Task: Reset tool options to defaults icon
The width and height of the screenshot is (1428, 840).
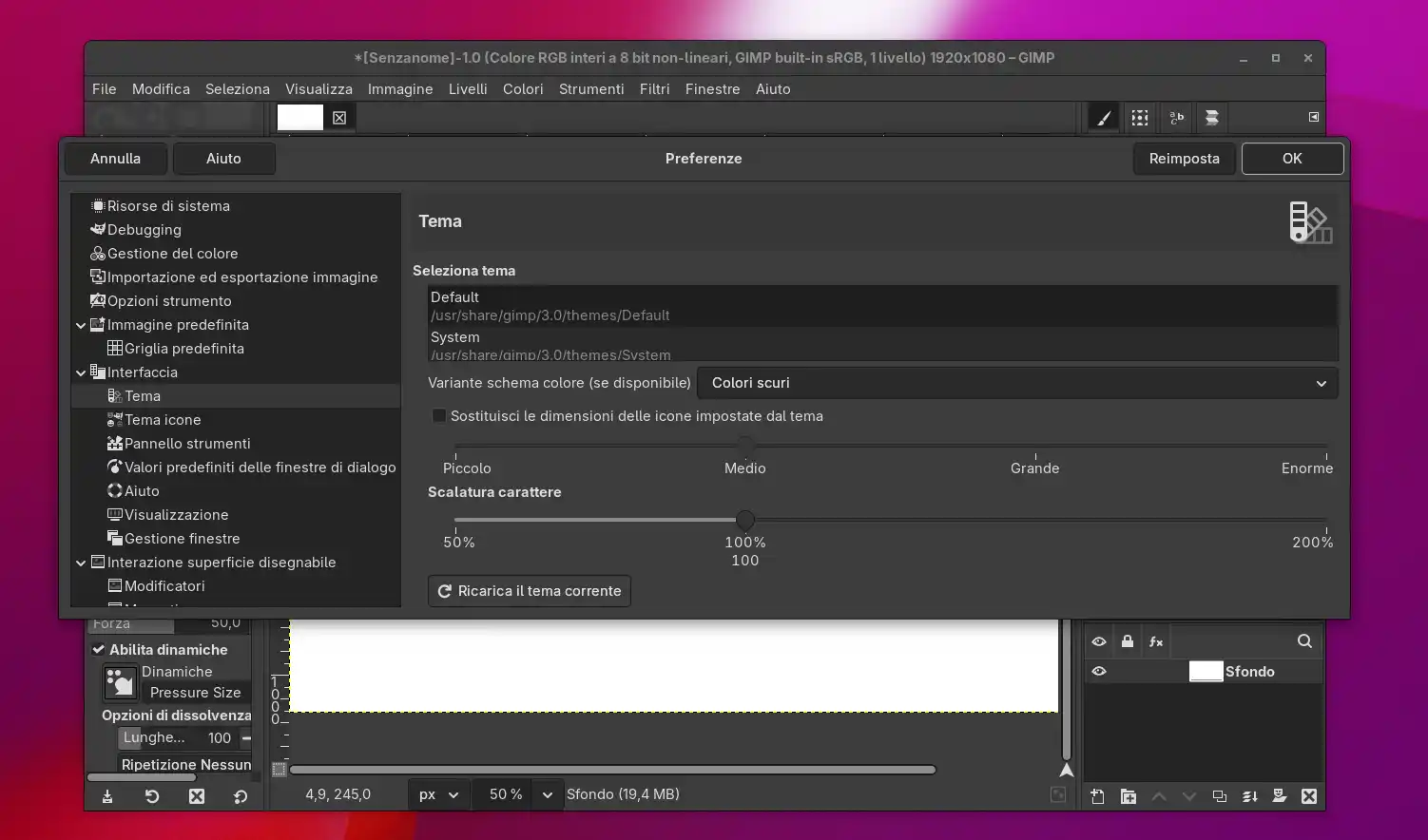Action: click(241, 796)
